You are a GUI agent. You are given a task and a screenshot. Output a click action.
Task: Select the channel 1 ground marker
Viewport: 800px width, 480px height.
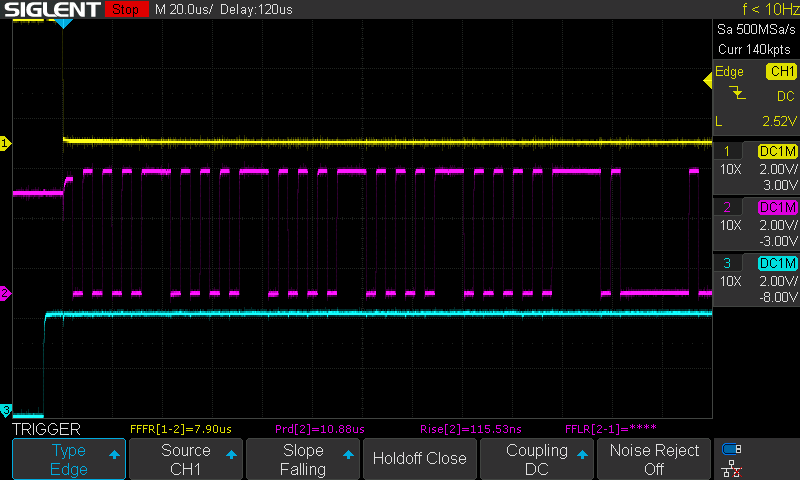[x=5, y=143]
